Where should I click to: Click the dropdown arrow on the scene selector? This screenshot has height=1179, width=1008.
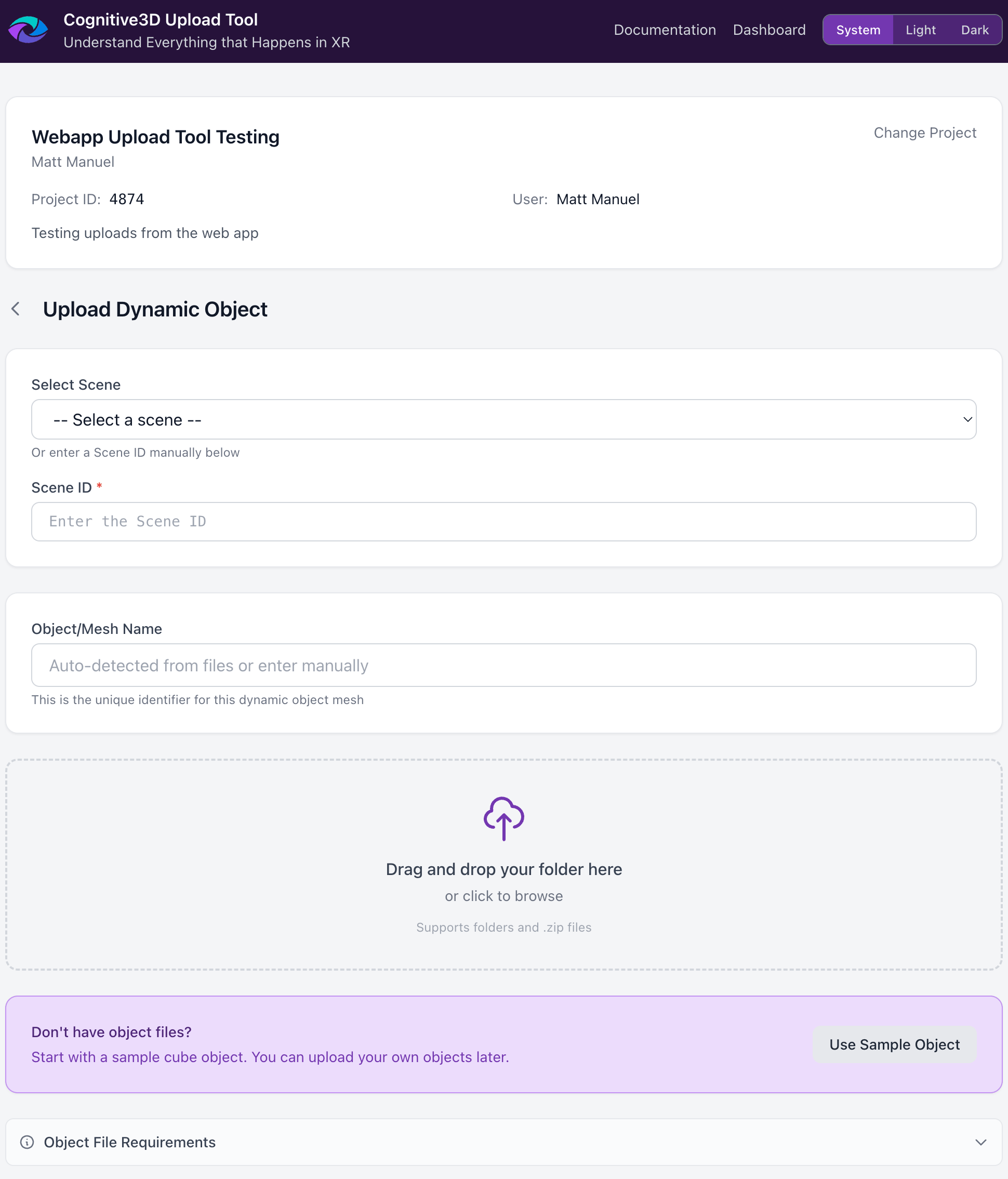(968, 419)
